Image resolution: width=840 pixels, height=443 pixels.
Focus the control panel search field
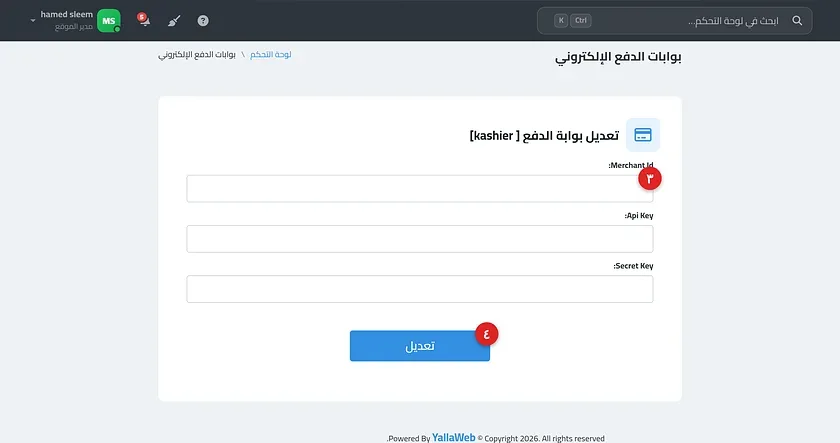pyautogui.click(x=674, y=21)
